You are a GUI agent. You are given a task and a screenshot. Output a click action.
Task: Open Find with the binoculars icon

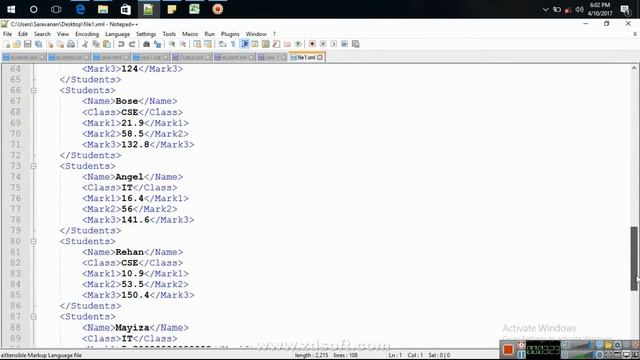point(146,44)
